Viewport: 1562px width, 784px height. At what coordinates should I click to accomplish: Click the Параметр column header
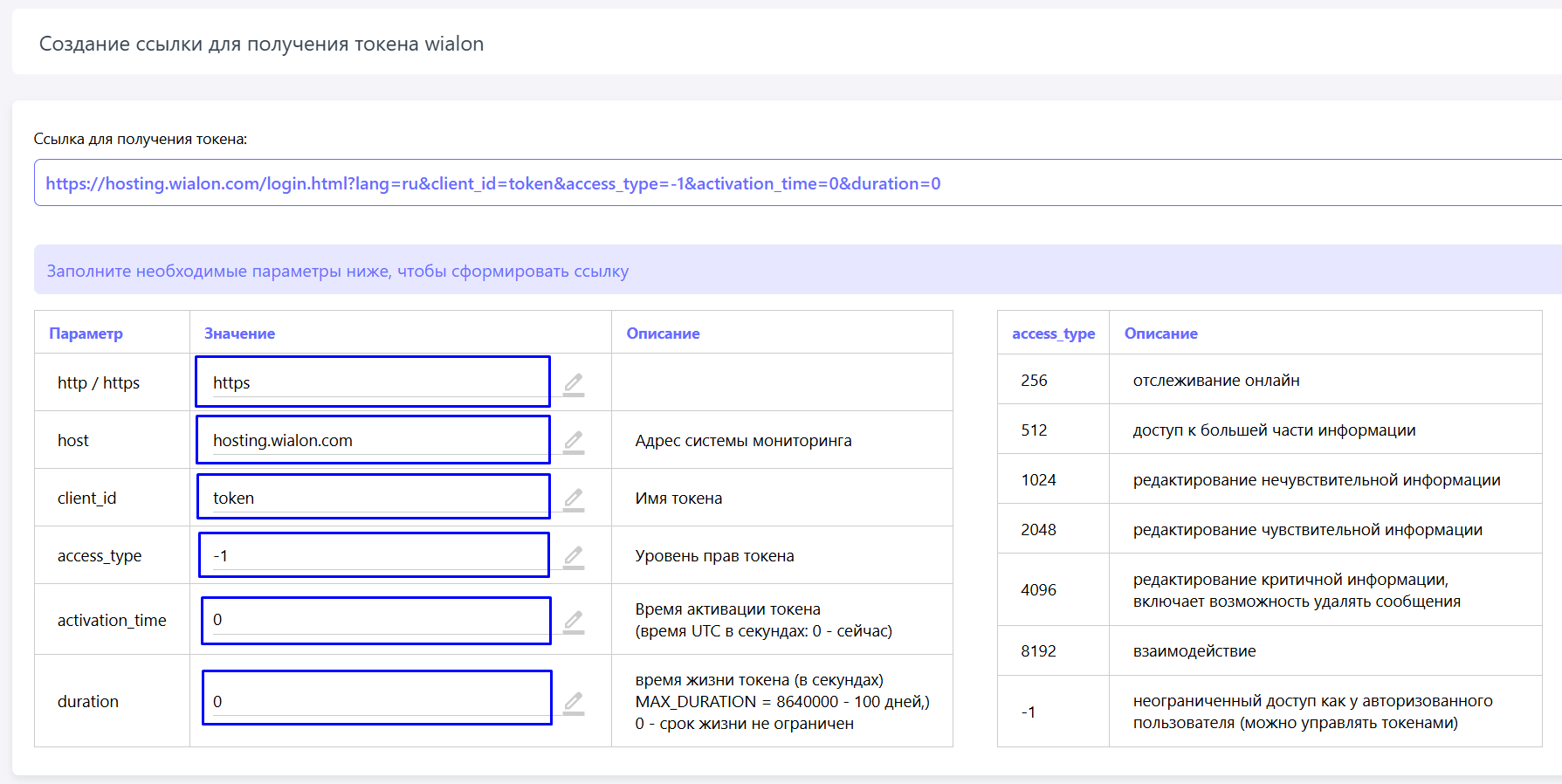[x=86, y=334]
